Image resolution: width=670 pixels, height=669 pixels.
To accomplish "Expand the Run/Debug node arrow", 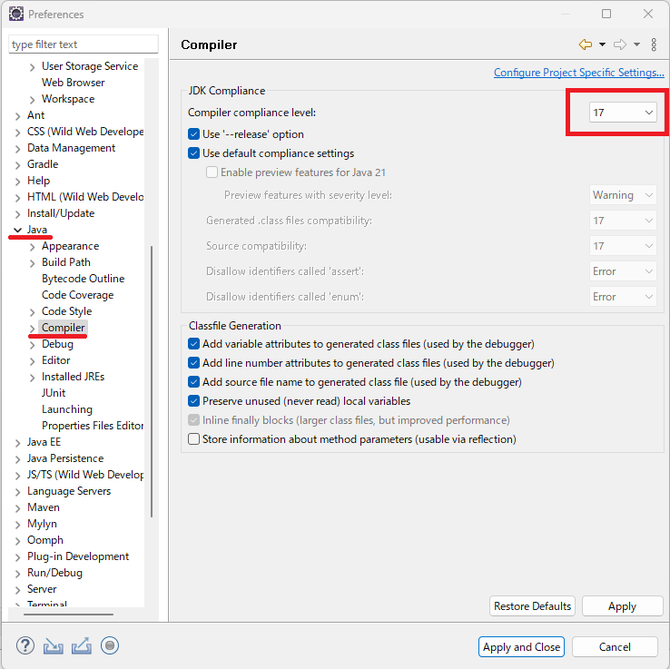I will click(x=18, y=573).
